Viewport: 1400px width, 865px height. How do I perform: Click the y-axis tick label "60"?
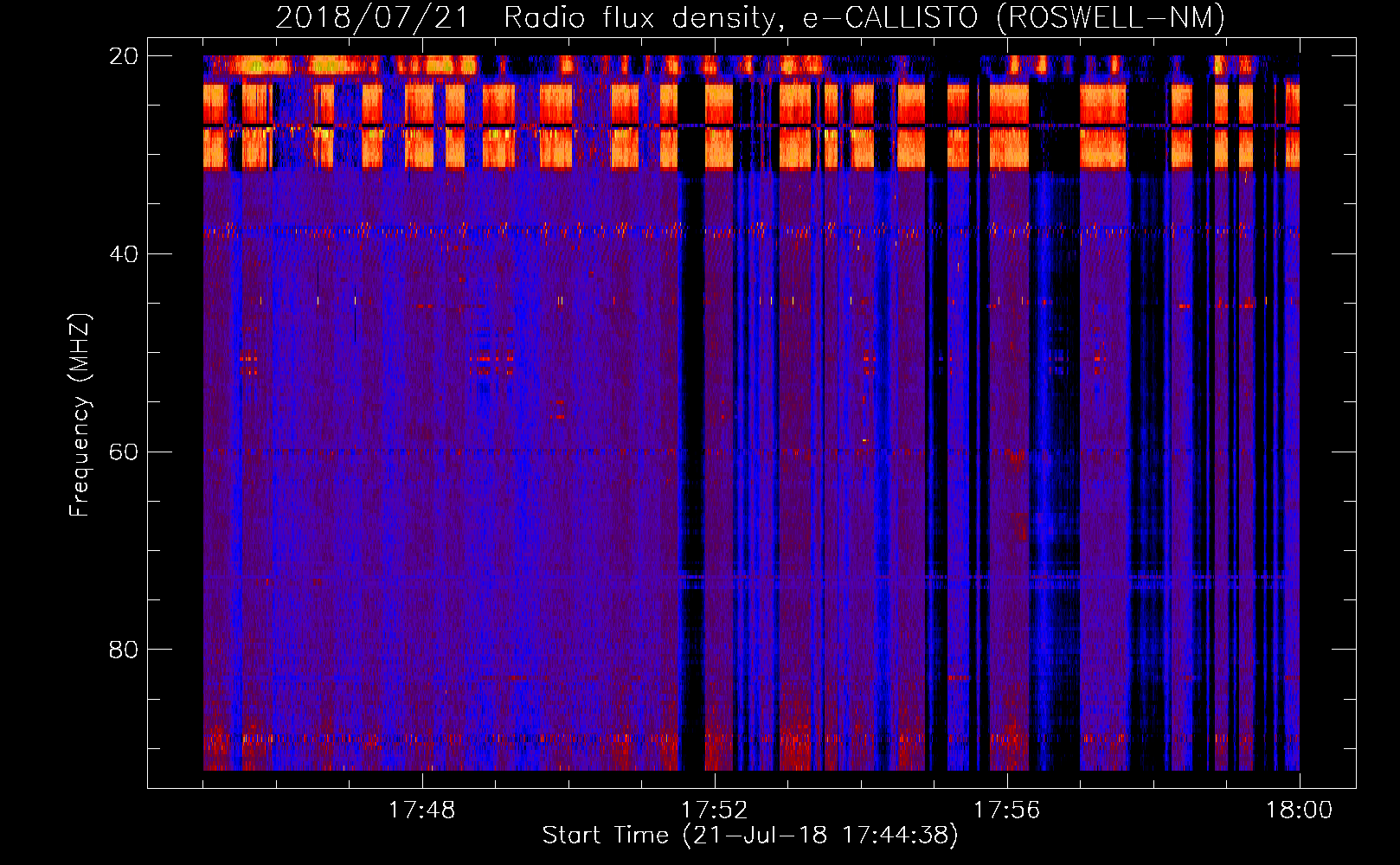124,452
